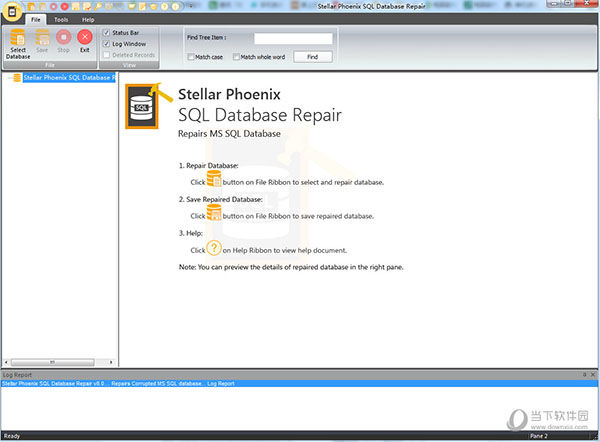Click the Select Database ribbon button
Screen dimensions: 600x442
(x=18, y=44)
